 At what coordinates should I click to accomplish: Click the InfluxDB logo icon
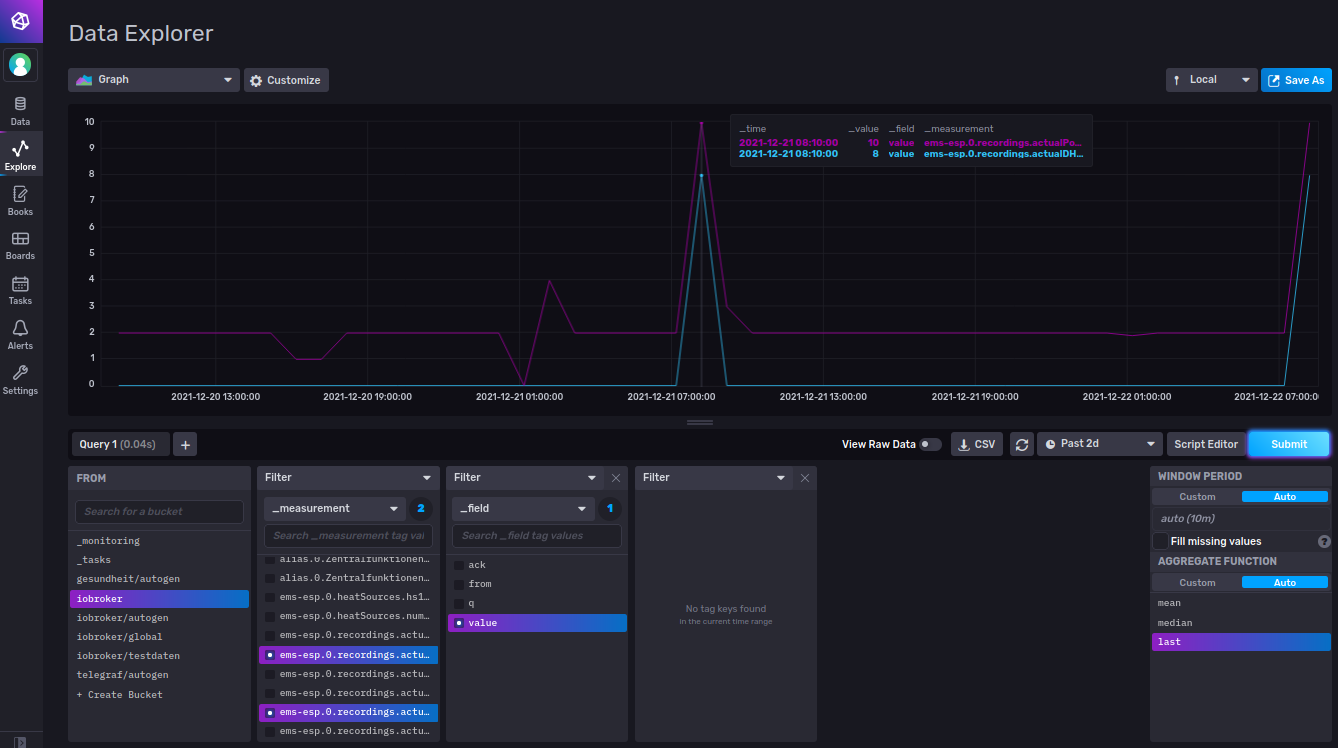pos(20,20)
